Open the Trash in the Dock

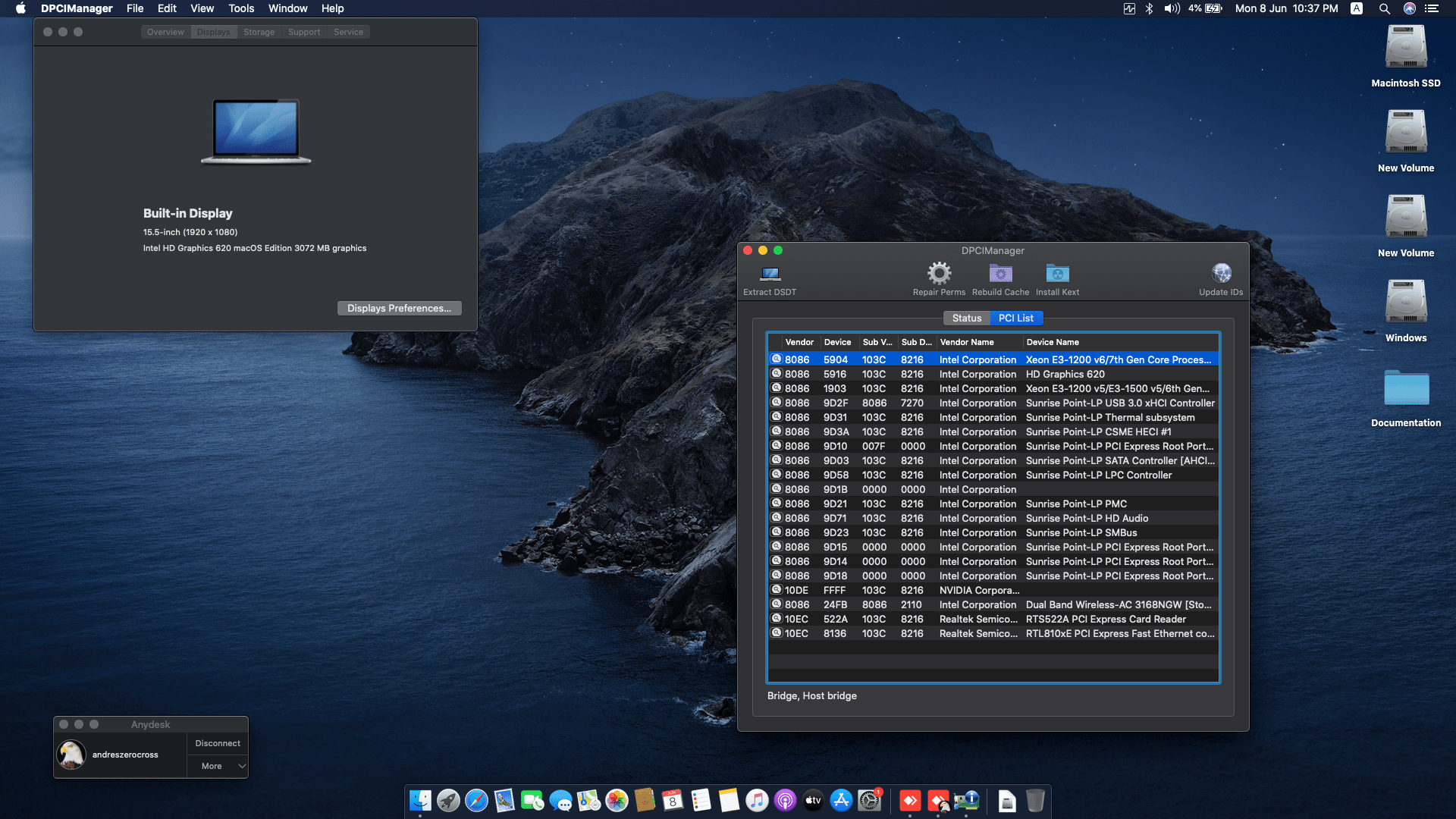[1035, 800]
